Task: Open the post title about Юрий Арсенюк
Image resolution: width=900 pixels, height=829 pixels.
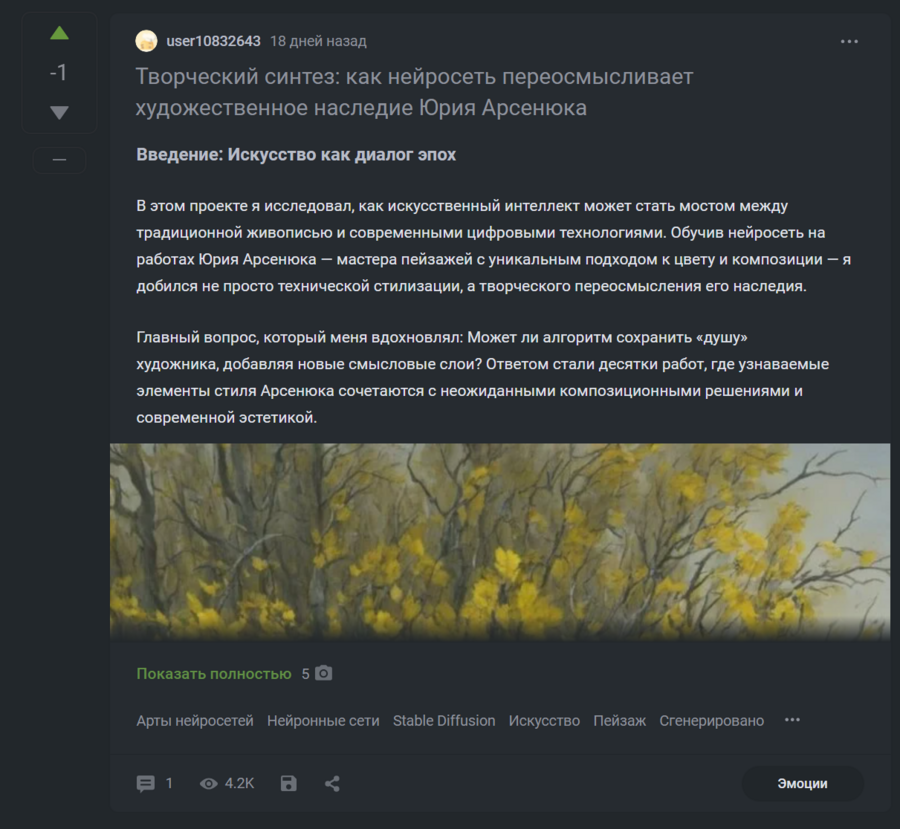Action: pos(414,92)
